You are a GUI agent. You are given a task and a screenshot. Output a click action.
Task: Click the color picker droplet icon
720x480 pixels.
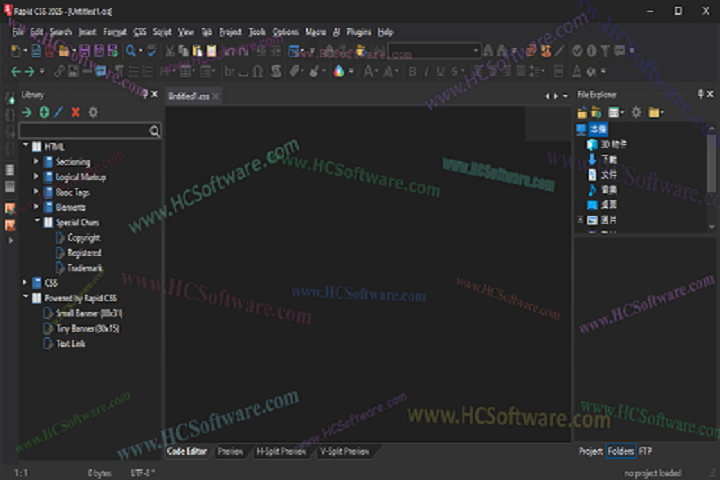339,72
